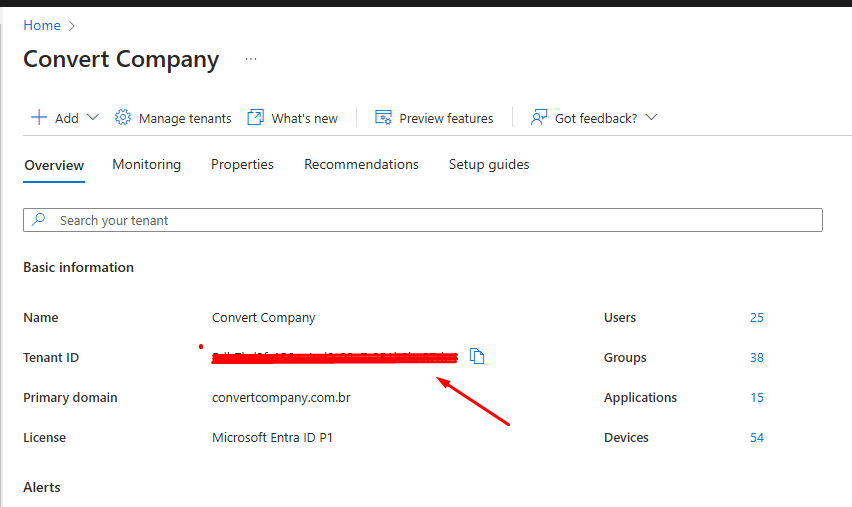The image size is (852, 507).
Task: Select the Microsoft Entra ID P1 license text
Action: click(272, 438)
